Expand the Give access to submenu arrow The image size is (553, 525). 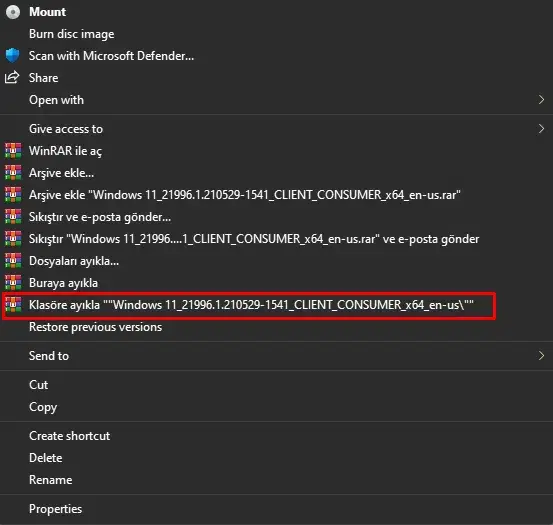(541, 129)
